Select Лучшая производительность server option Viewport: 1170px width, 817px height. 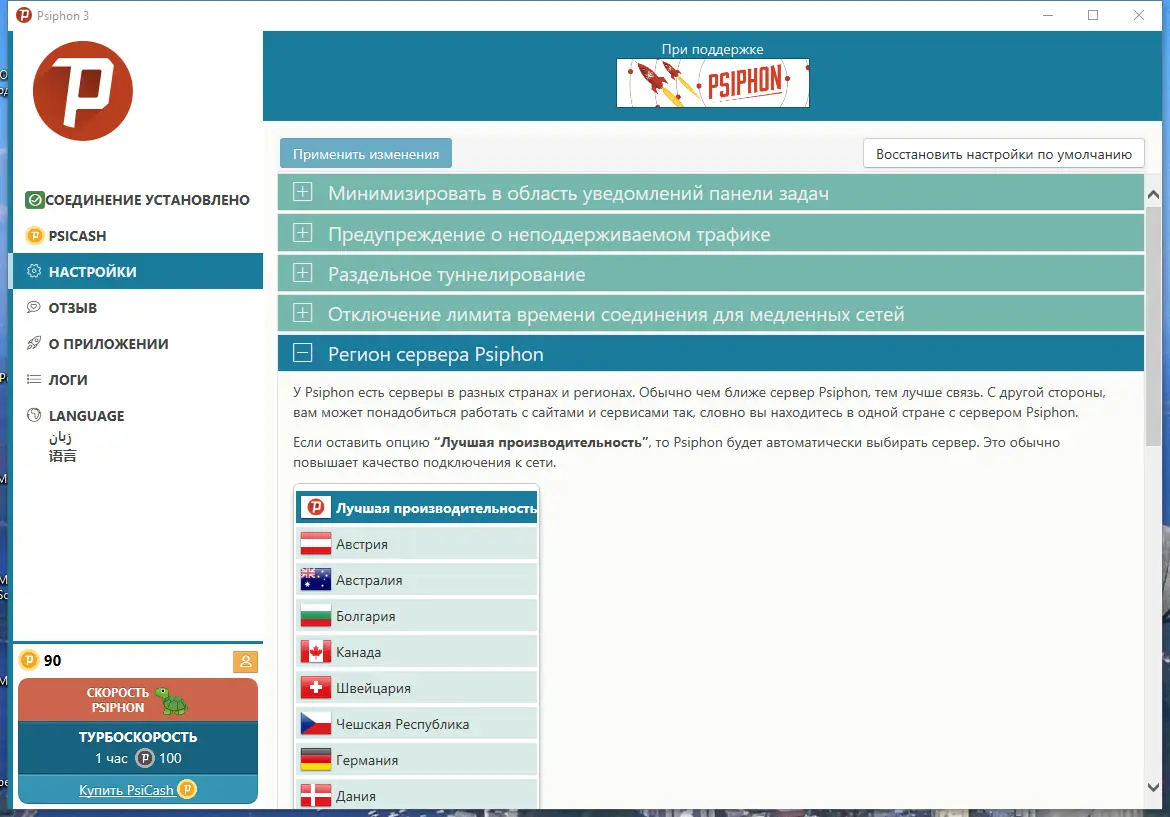click(417, 507)
